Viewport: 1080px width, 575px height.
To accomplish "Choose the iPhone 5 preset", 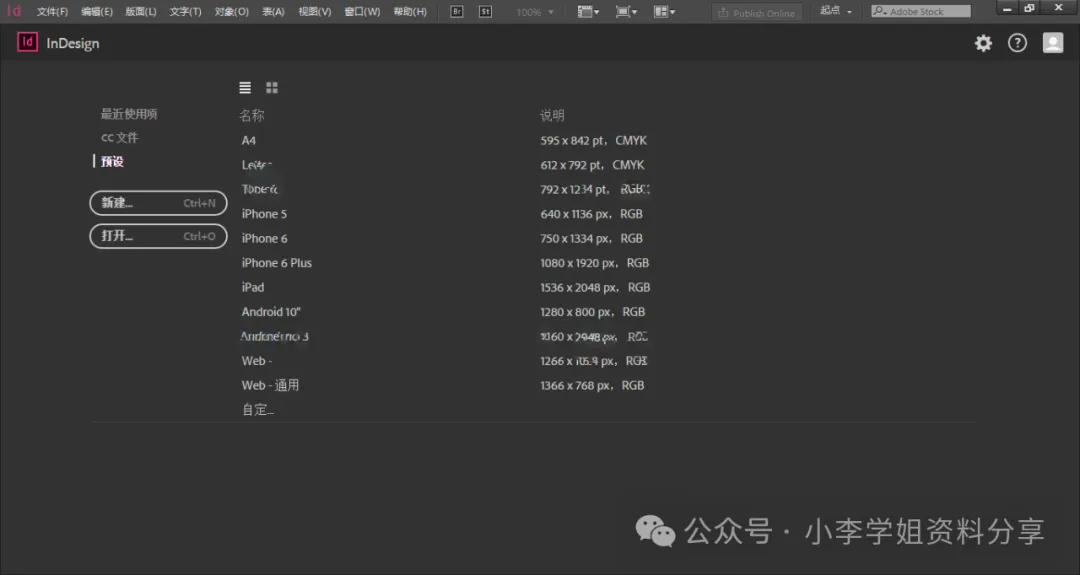I will (x=264, y=214).
